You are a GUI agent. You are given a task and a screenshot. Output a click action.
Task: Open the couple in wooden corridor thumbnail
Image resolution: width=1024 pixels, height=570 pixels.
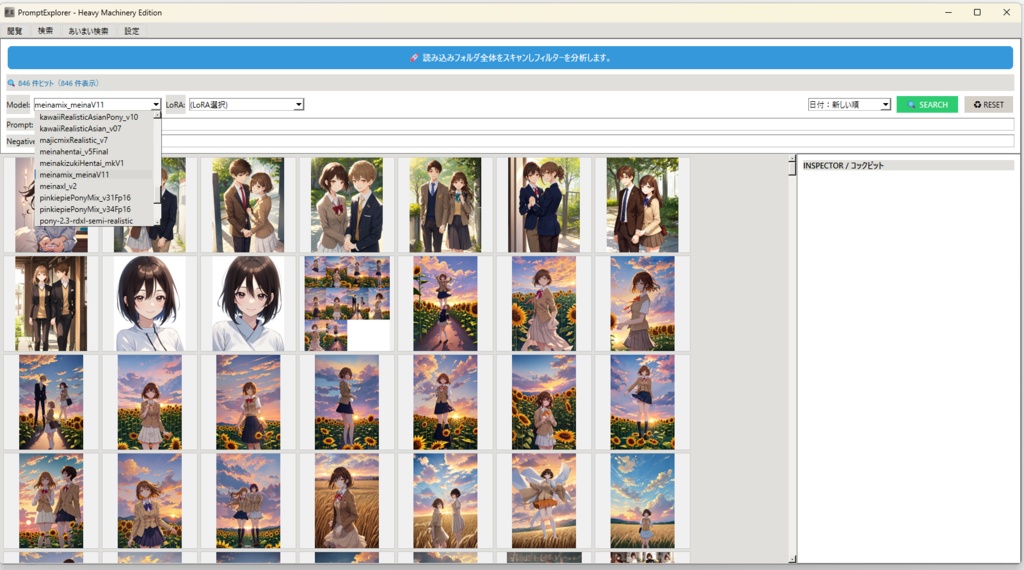(x=51, y=304)
